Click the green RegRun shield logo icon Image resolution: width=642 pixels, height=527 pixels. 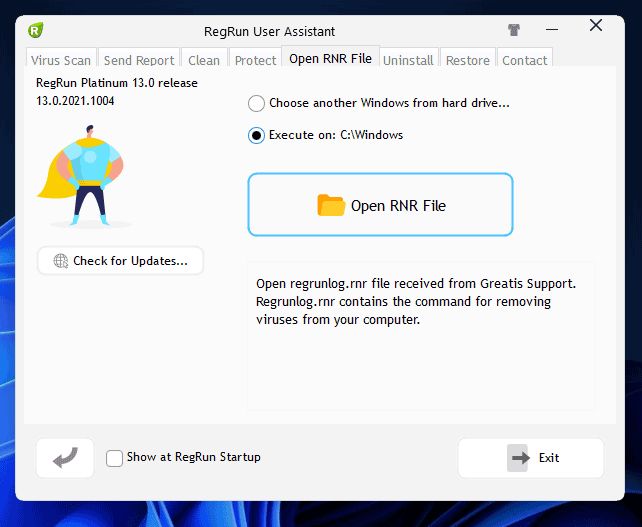click(x=36, y=30)
